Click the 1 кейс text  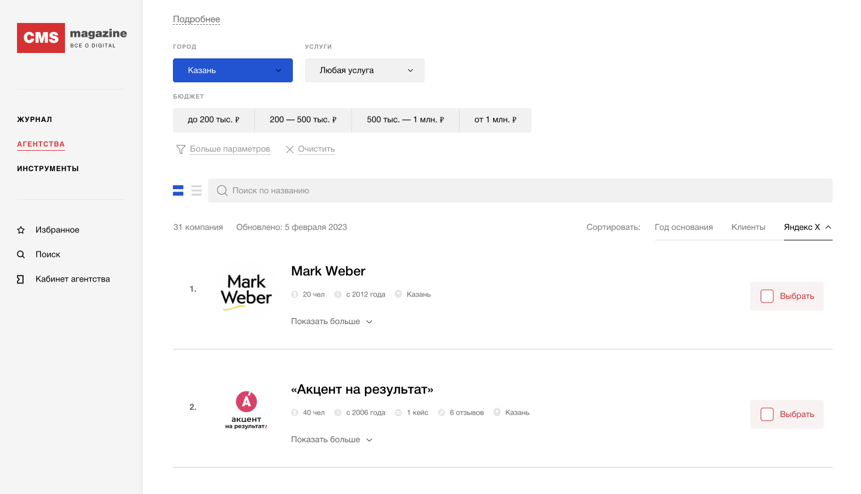[417, 413]
